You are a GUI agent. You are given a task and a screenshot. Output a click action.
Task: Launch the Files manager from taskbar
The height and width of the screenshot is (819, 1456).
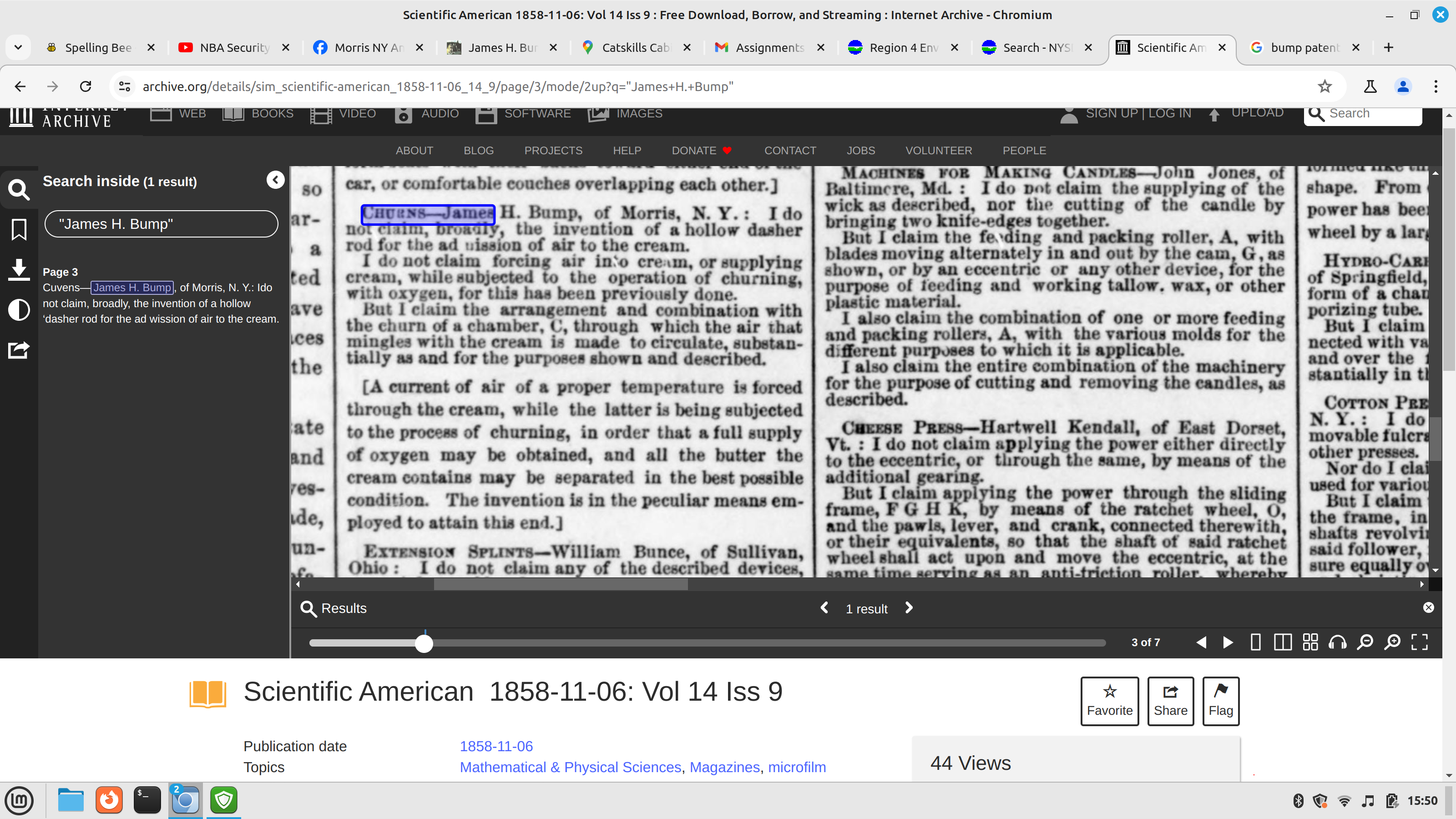point(71,800)
